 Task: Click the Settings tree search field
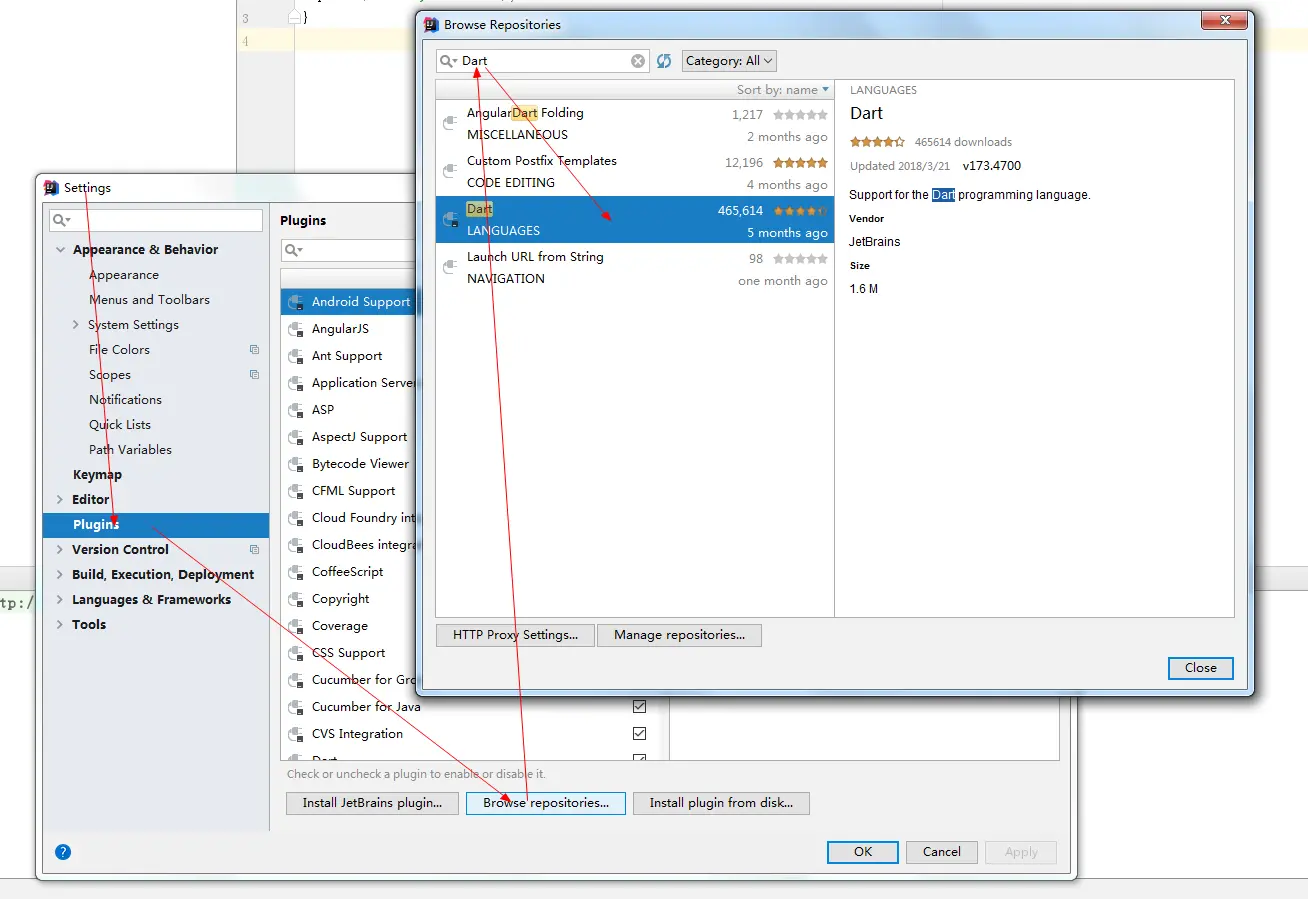coord(156,220)
